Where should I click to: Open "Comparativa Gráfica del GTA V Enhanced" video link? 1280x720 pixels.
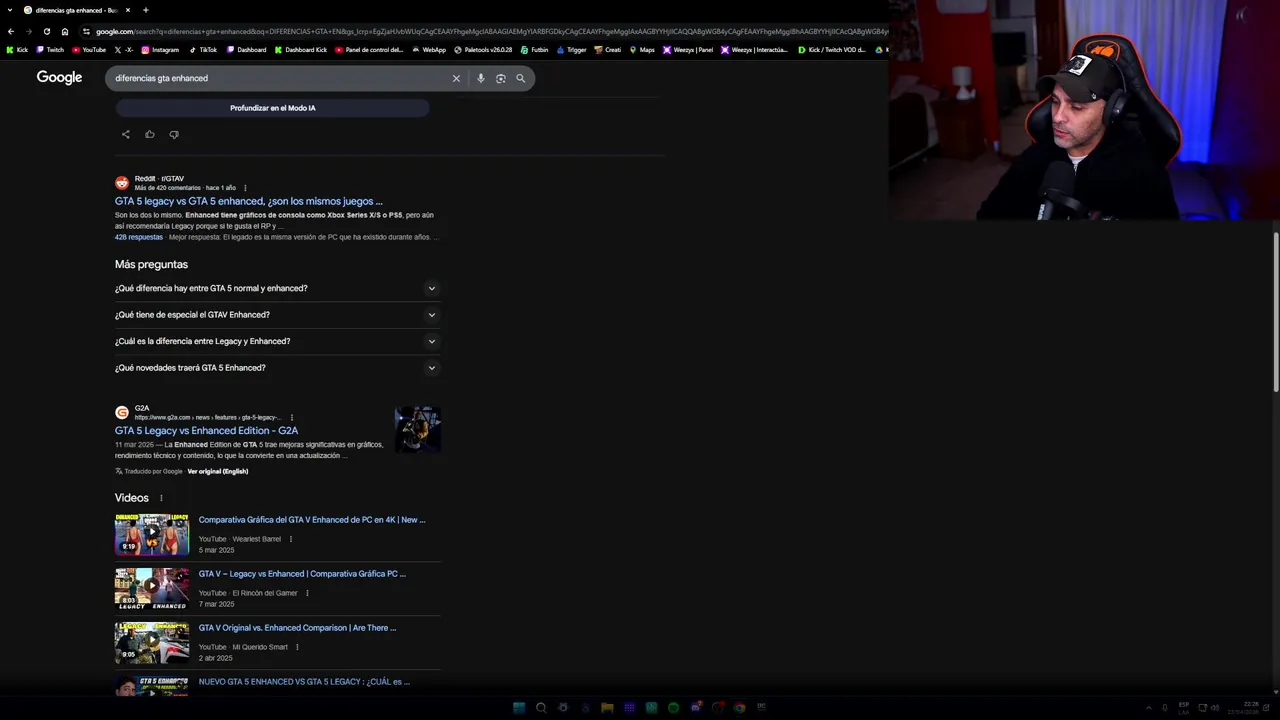tap(312, 520)
